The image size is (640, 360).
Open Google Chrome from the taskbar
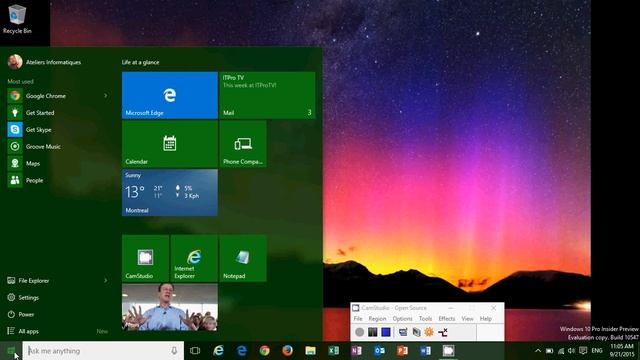coord(264,351)
